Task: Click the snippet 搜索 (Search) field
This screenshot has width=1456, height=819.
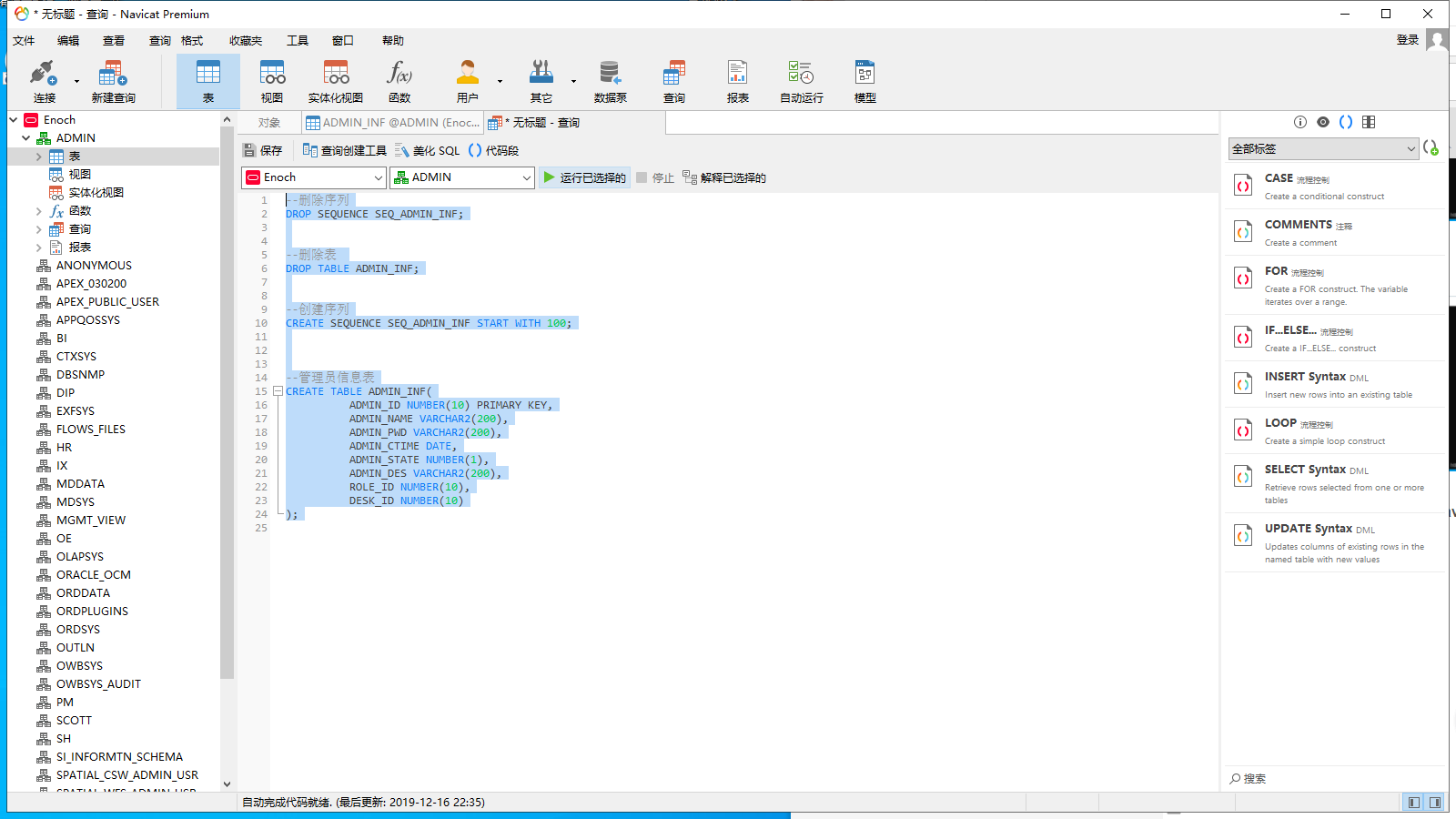Action: 1334,779
